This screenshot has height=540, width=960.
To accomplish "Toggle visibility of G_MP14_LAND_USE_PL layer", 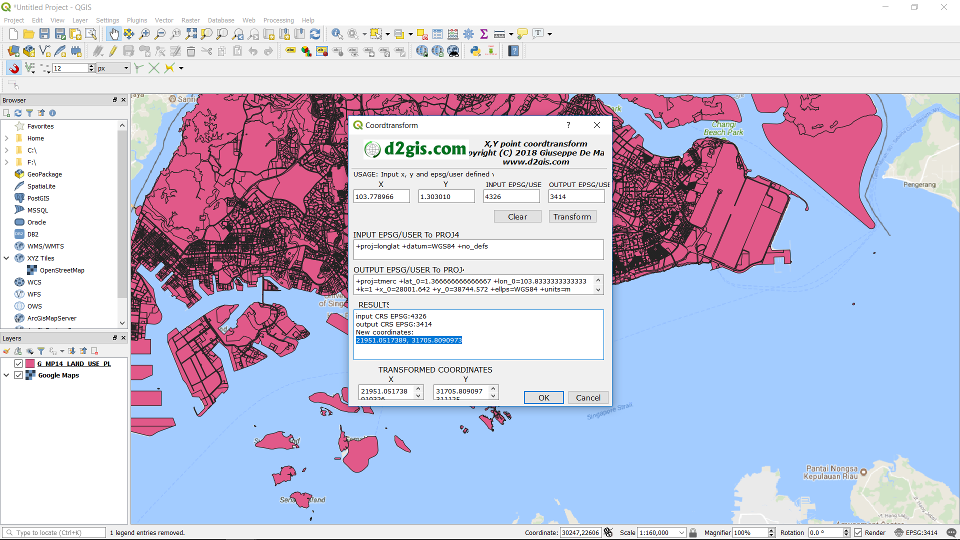I will (18, 364).
